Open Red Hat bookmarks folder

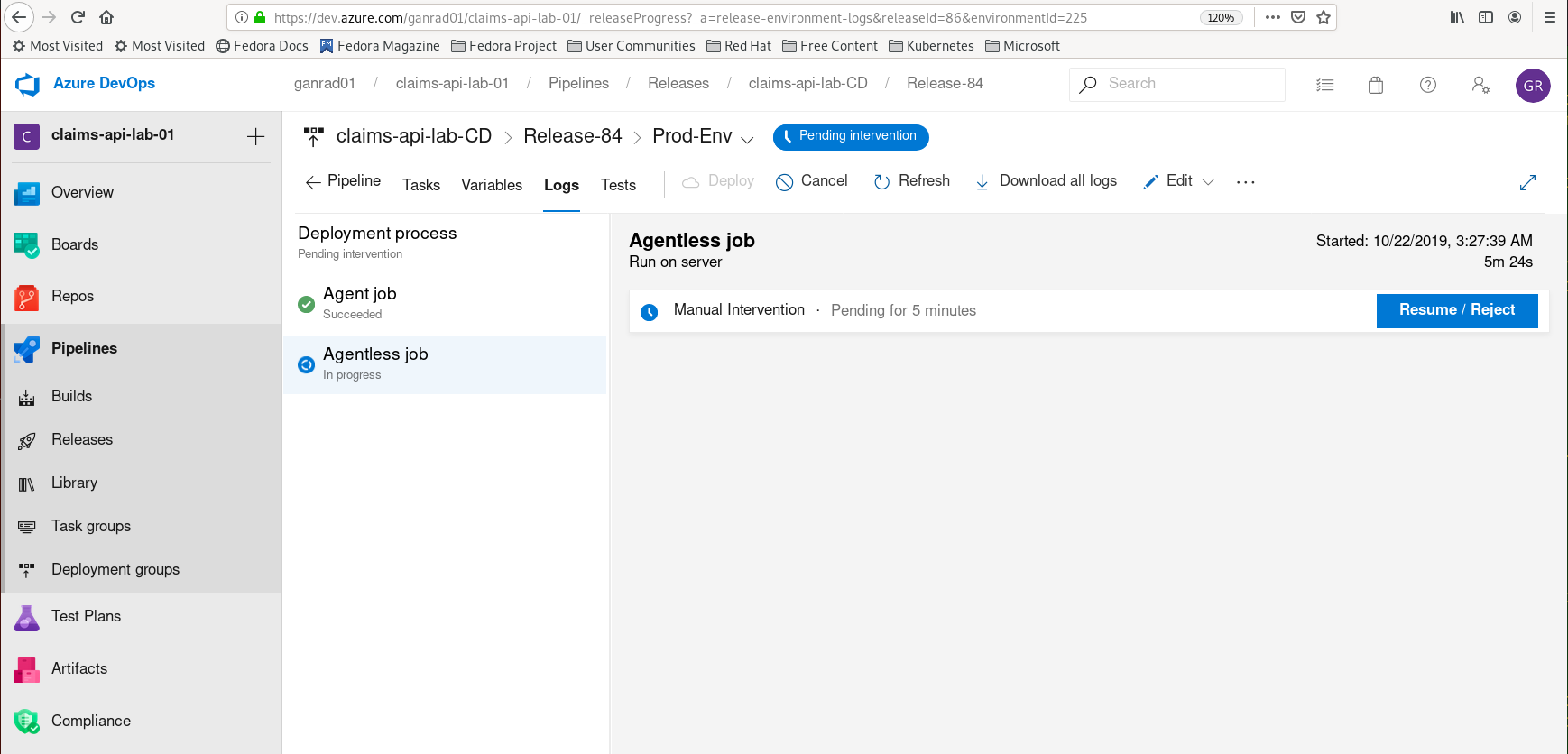(739, 46)
